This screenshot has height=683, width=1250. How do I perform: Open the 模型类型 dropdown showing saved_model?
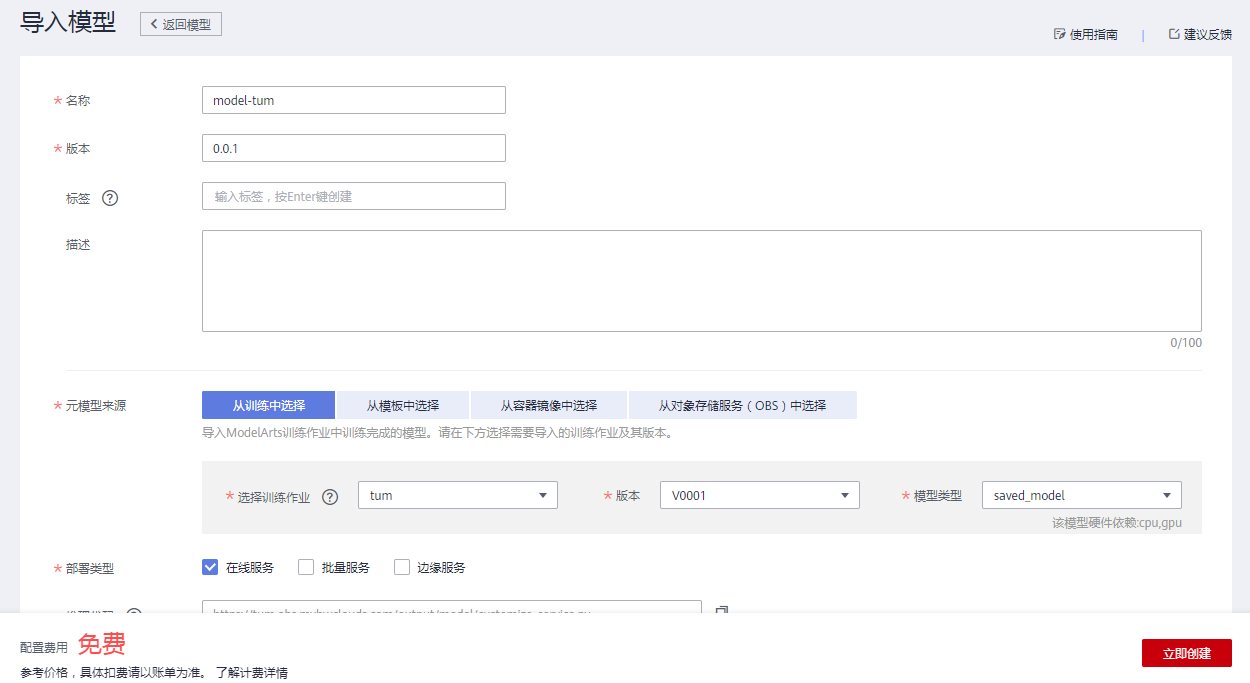(x=1082, y=495)
